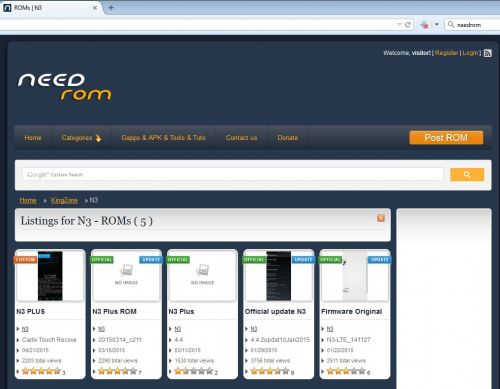
Task: Close the ROMs | N3 tab
Action: tap(95, 8)
